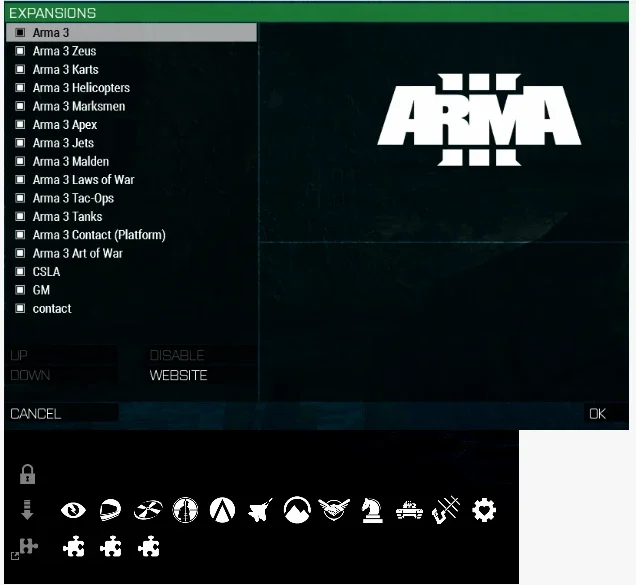Image resolution: width=636 pixels, height=585 pixels.
Task: Select the Malden mountain icon
Action: coord(297,510)
